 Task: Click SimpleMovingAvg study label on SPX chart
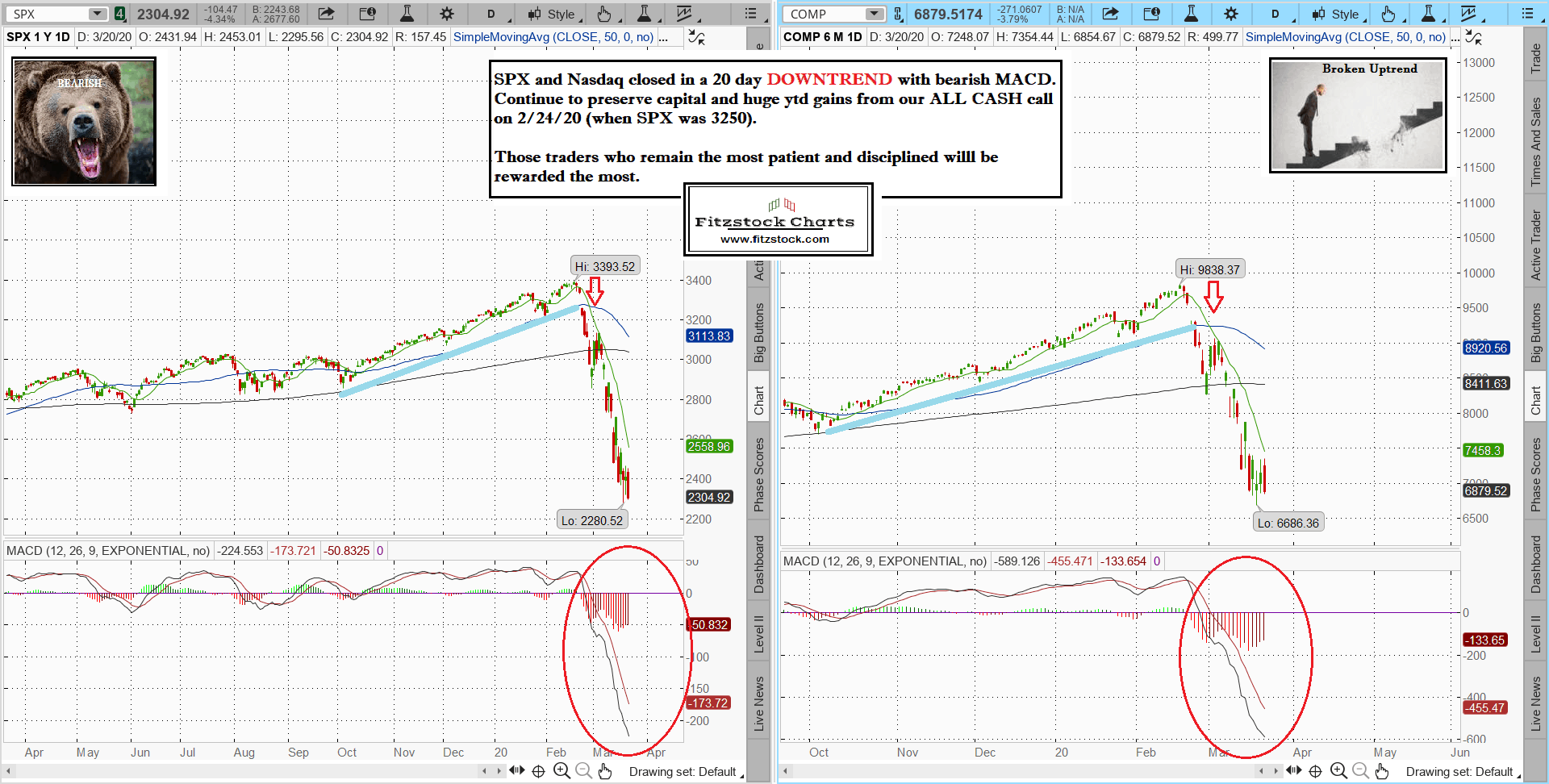pos(553,37)
